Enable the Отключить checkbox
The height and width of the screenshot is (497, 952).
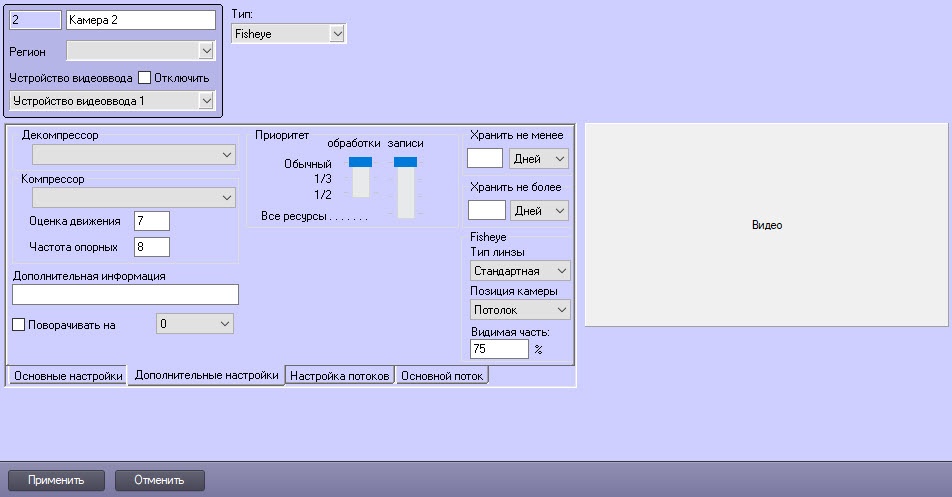pyautogui.click(x=144, y=78)
